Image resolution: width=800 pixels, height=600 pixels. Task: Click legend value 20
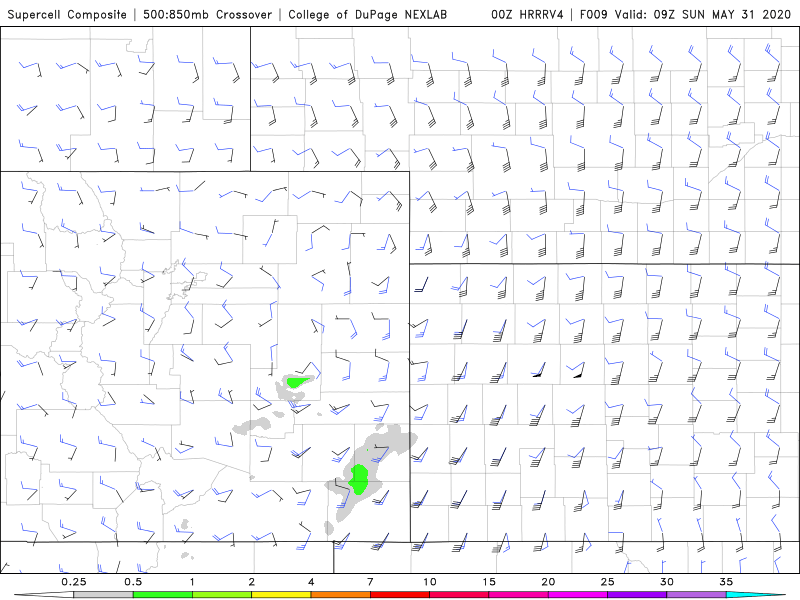pyautogui.click(x=548, y=582)
